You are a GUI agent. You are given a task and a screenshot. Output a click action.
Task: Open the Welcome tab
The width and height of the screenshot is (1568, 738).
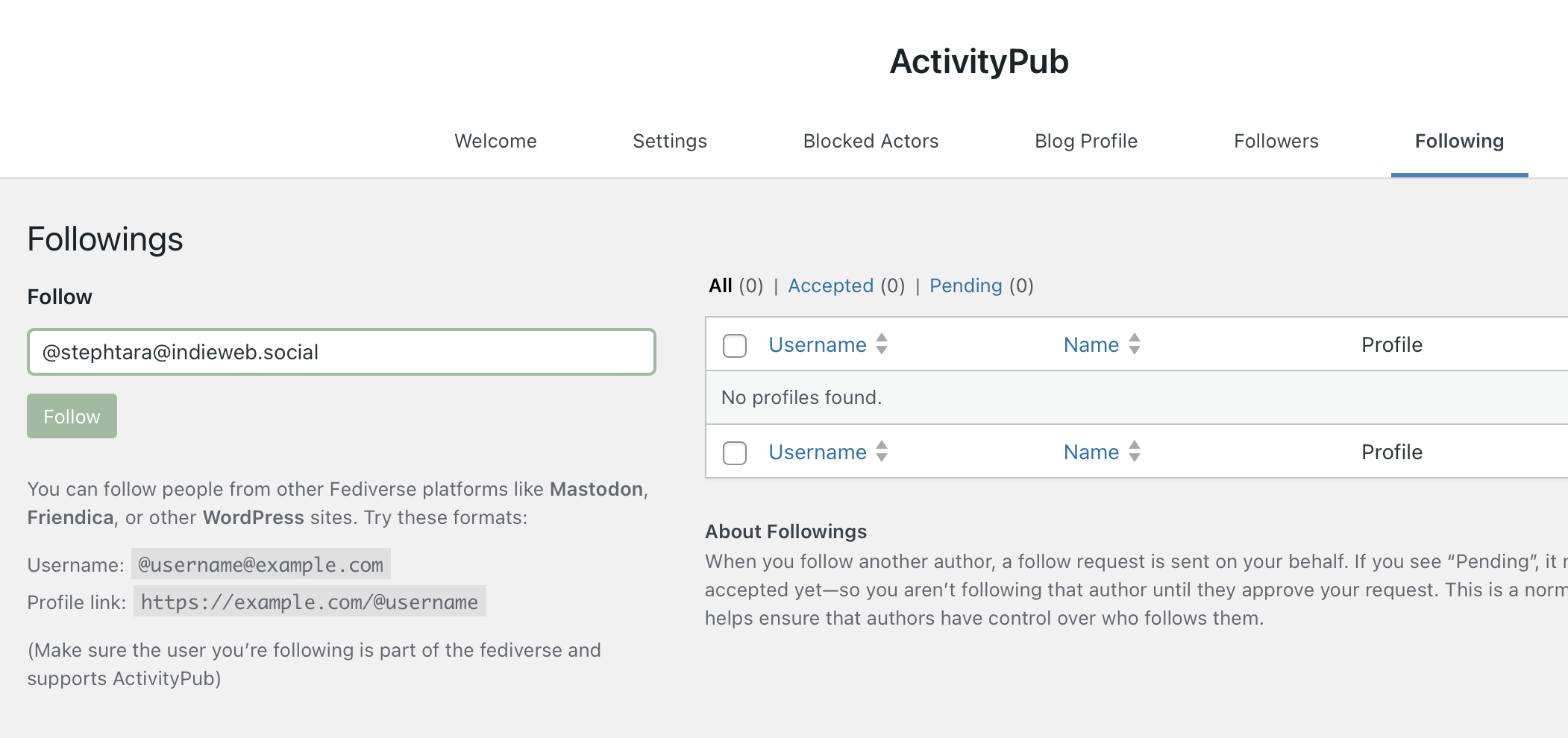click(x=495, y=142)
